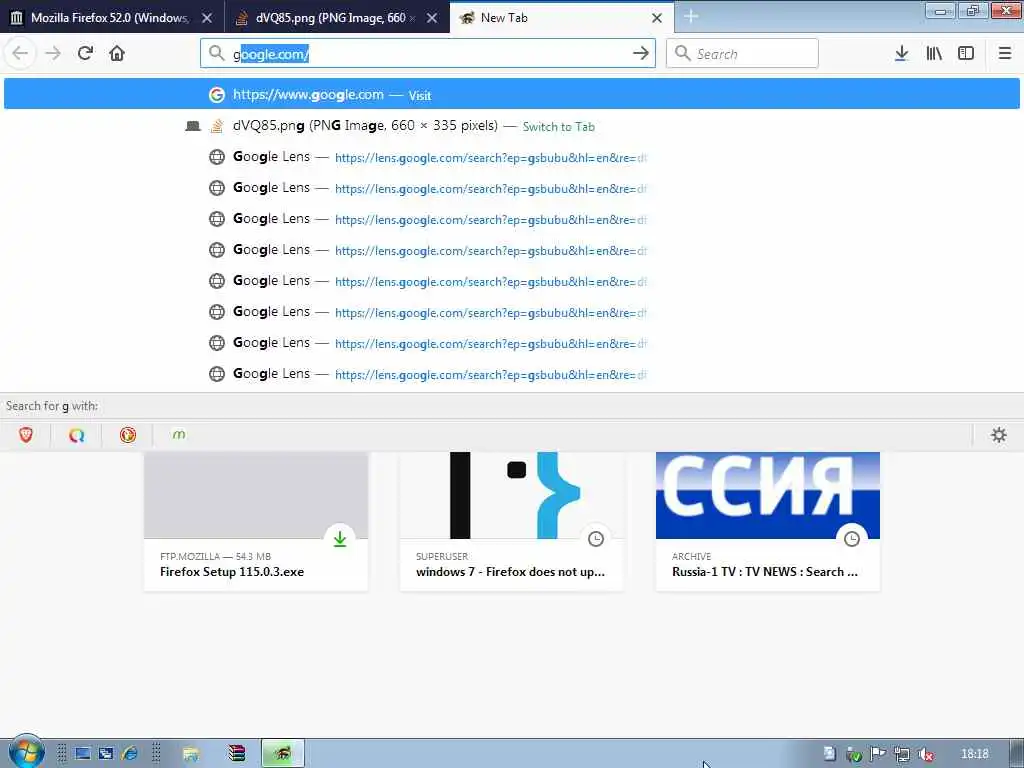Click 'windows 7 - Firefox does not up...' title
This screenshot has height=768, width=1024.
click(510, 571)
